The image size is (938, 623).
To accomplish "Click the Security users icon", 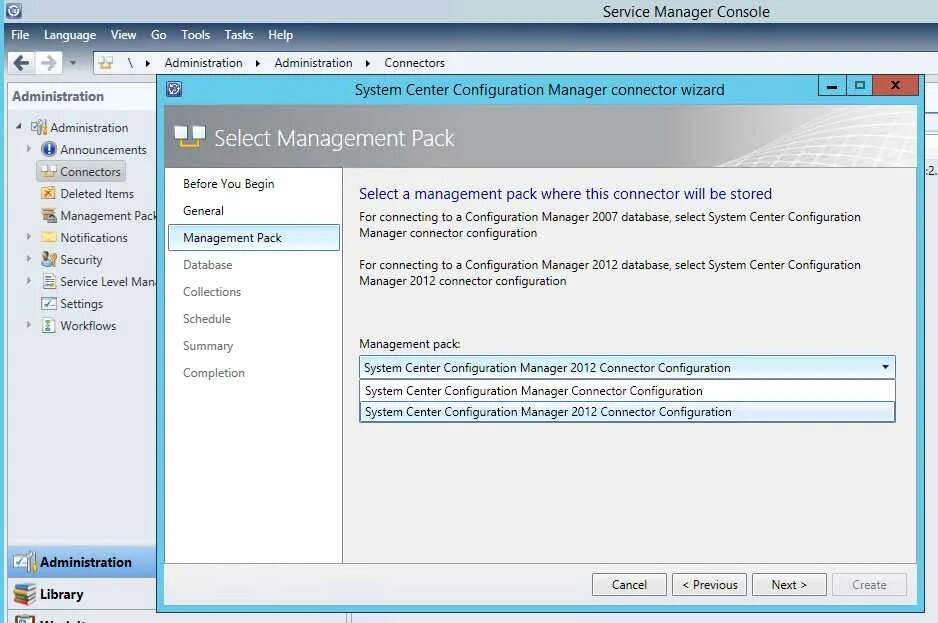I will 48,259.
